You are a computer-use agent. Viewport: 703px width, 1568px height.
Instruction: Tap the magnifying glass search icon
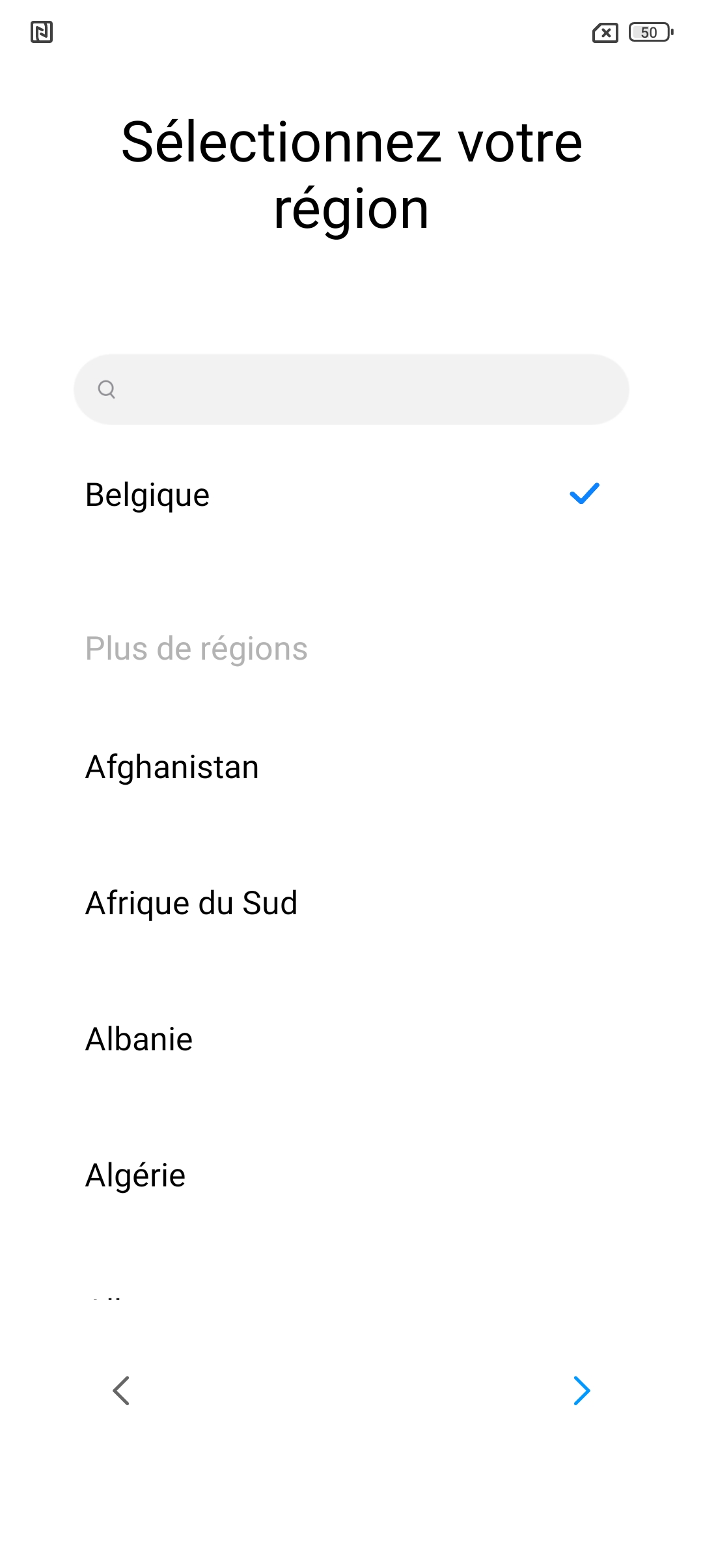coord(107,389)
